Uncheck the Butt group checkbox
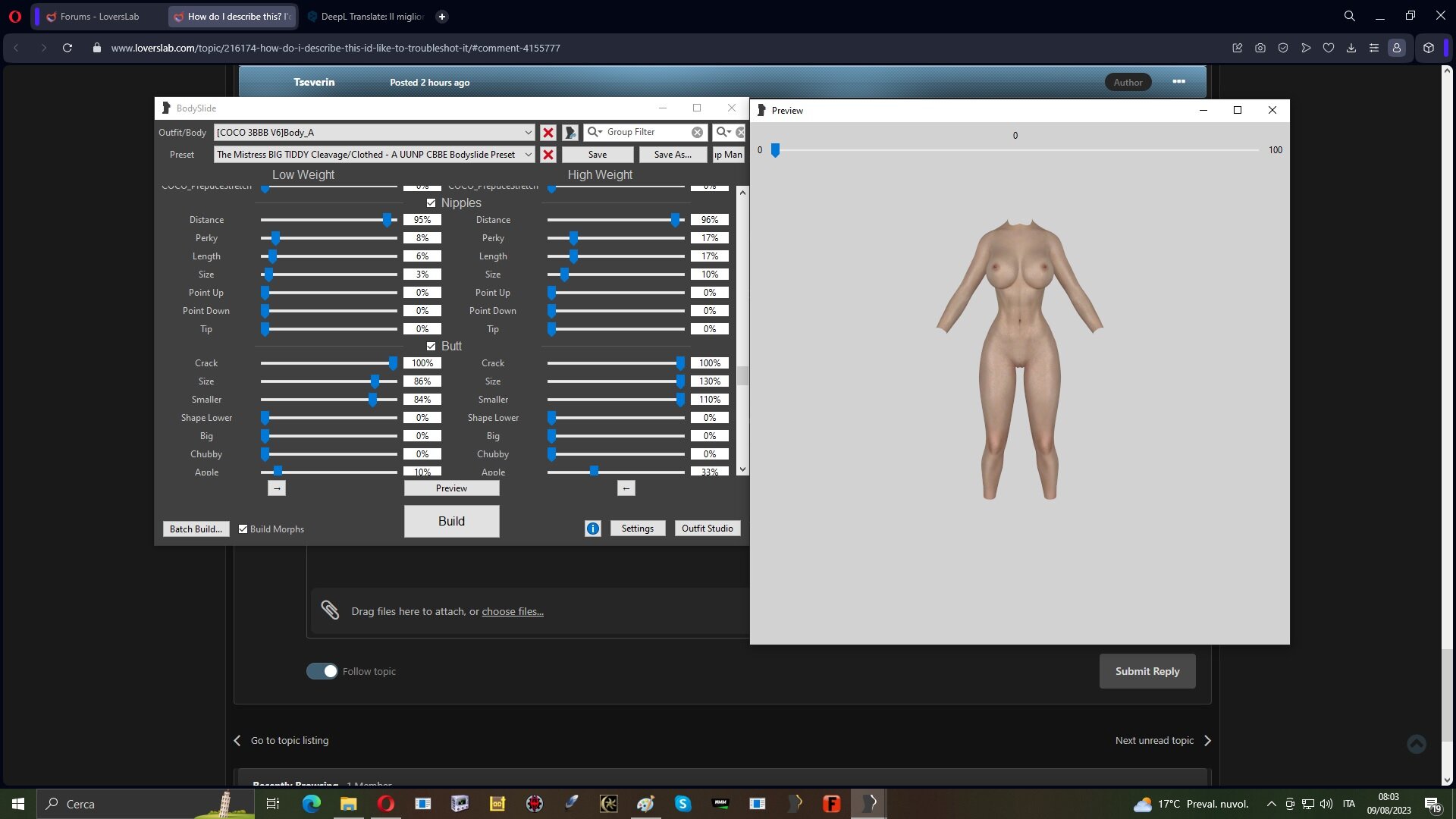The image size is (1456, 819). click(x=431, y=347)
